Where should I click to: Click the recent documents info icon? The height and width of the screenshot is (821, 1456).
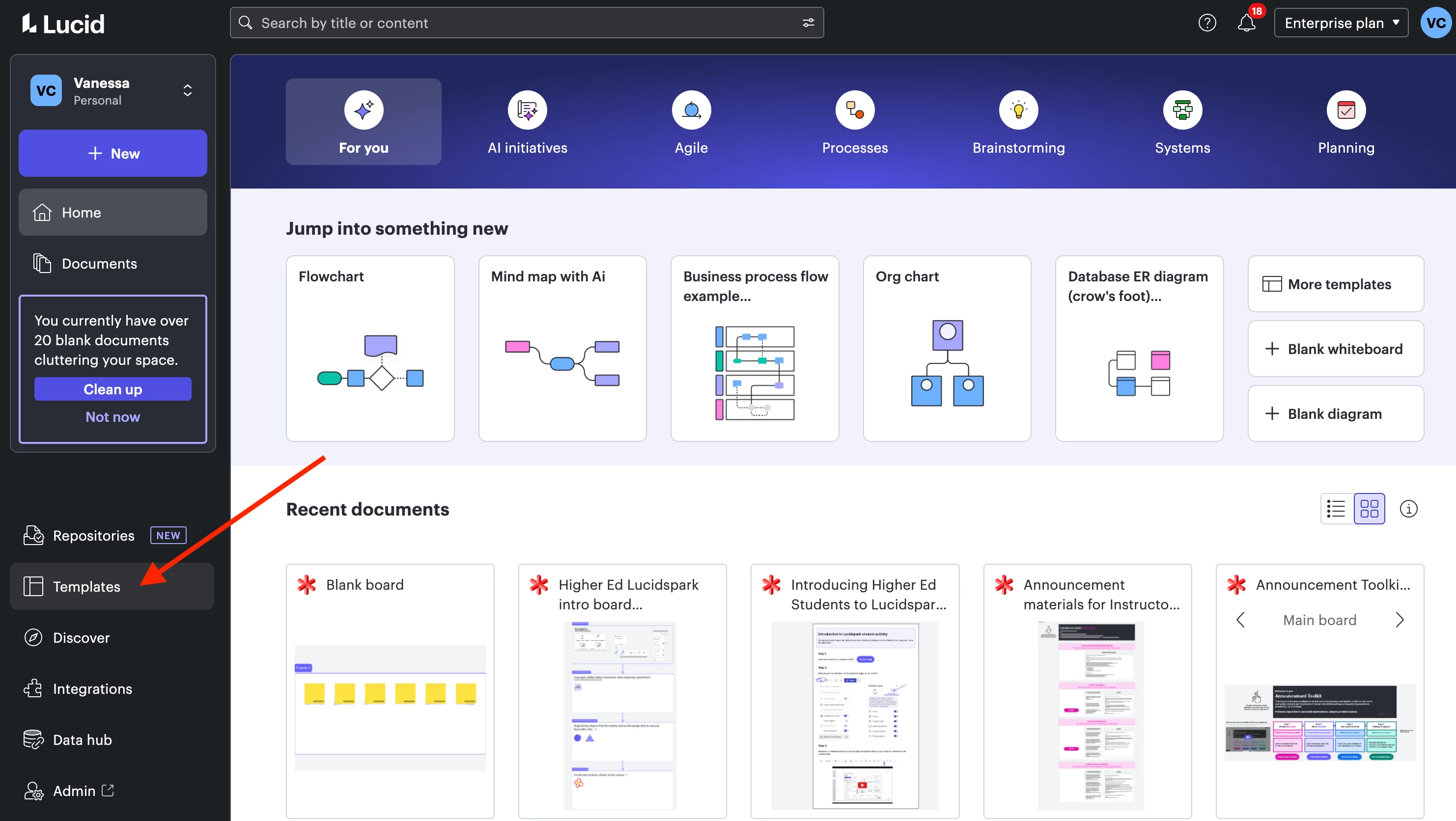pos(1408,509)
